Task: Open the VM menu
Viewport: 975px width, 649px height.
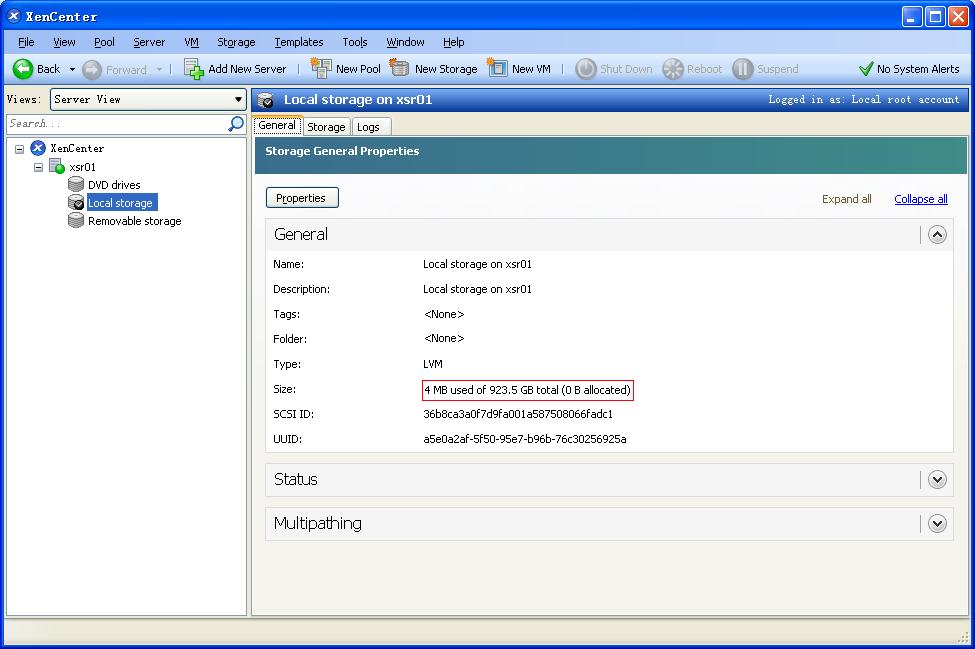Action: pos(192,42)
